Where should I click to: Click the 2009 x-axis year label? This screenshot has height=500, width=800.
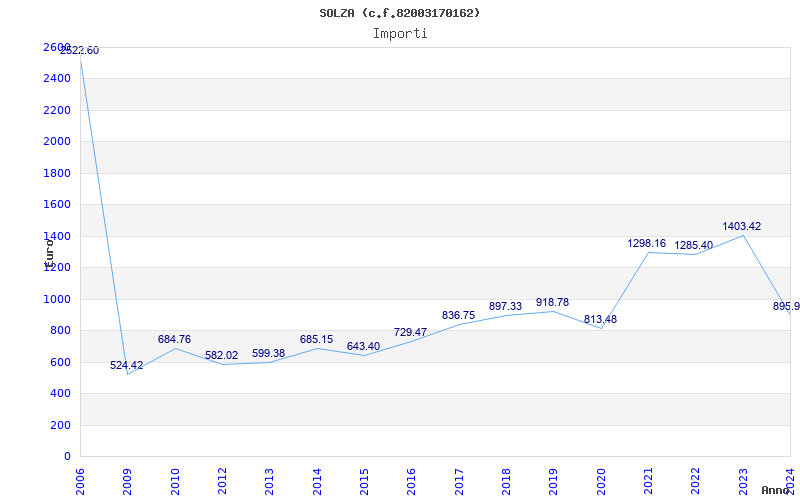coord(127,481)
